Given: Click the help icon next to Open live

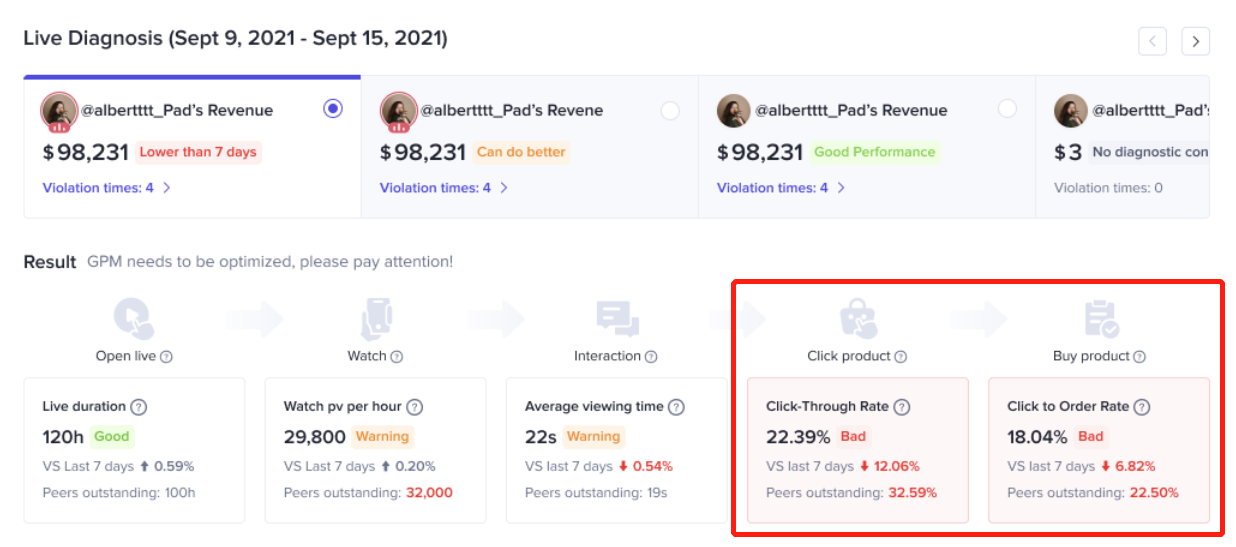Looking at the screenshot, I should pyautogui.click(x=166, y=357).
